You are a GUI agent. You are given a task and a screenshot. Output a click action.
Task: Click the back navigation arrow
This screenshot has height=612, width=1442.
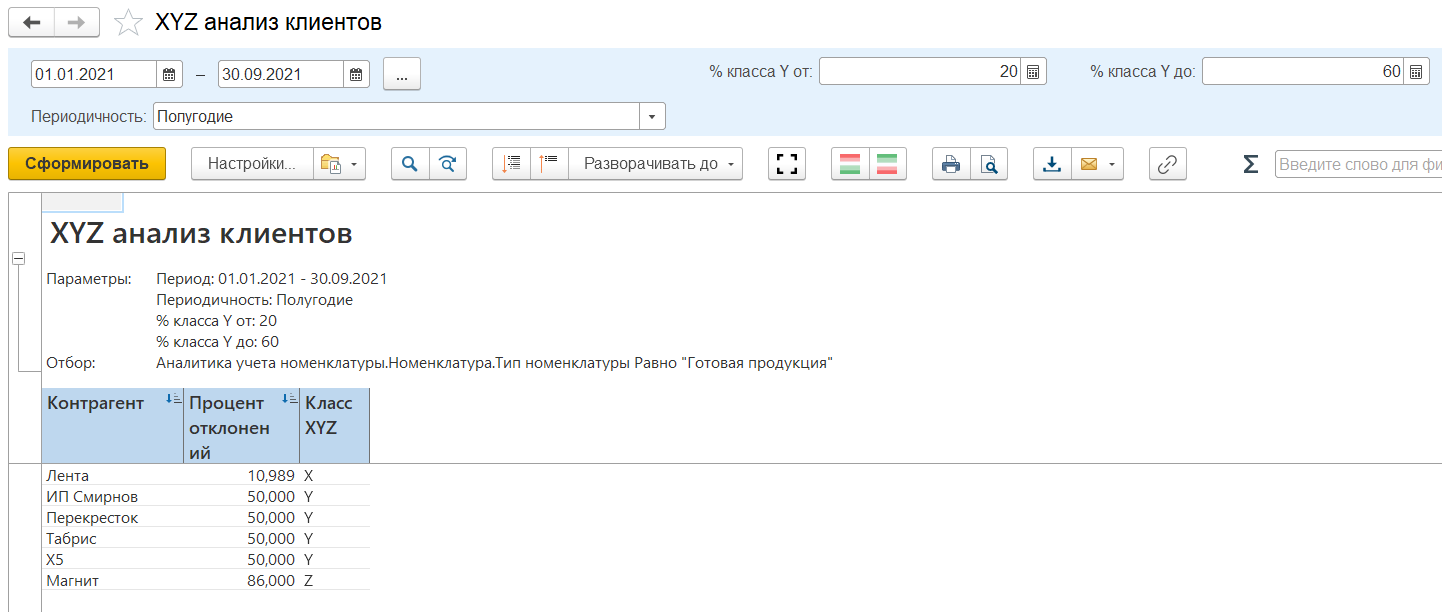tap(31, 22)
